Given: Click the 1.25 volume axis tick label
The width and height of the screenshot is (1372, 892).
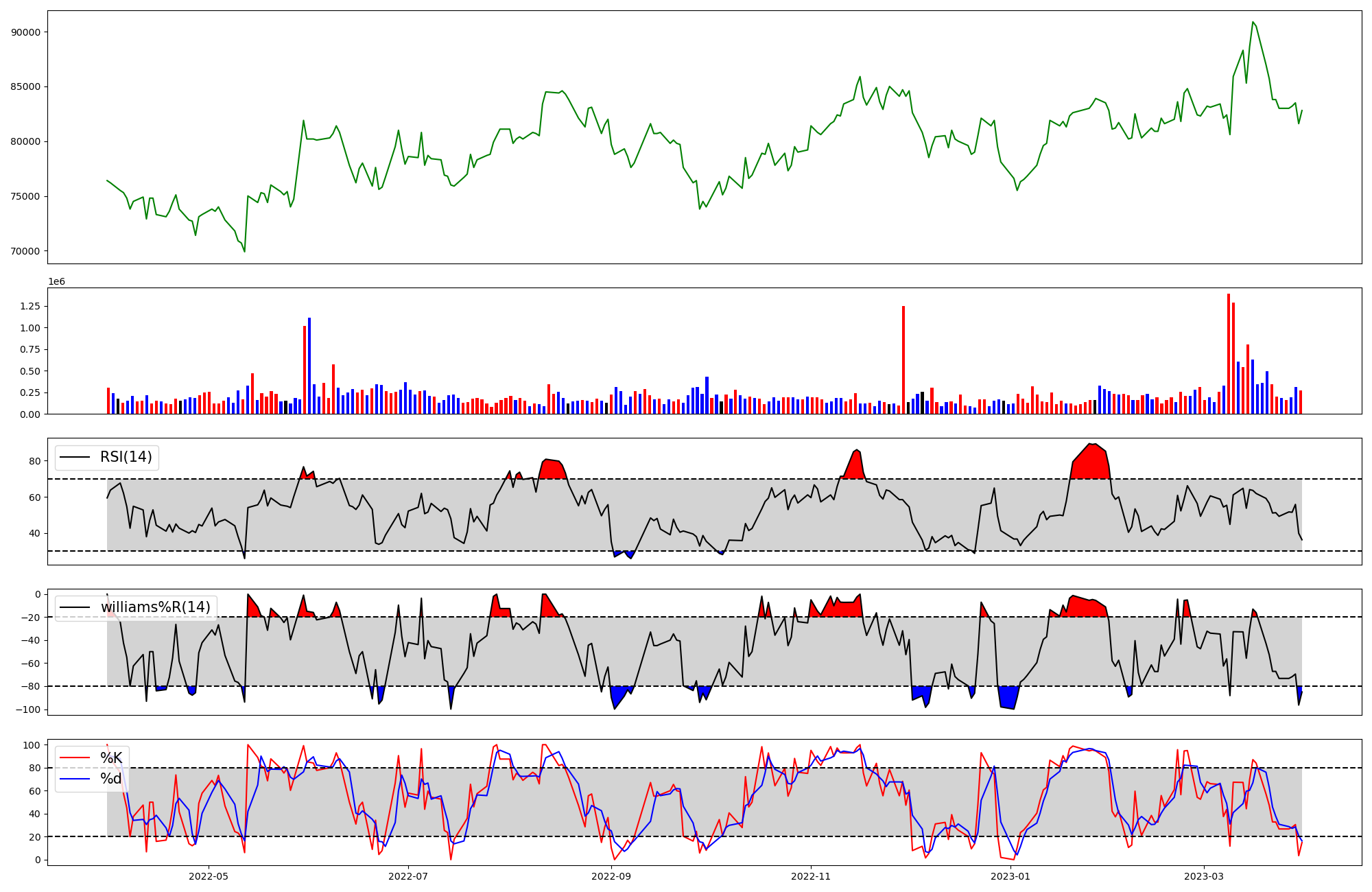Looking at the screenshot, I should point(29,306).
